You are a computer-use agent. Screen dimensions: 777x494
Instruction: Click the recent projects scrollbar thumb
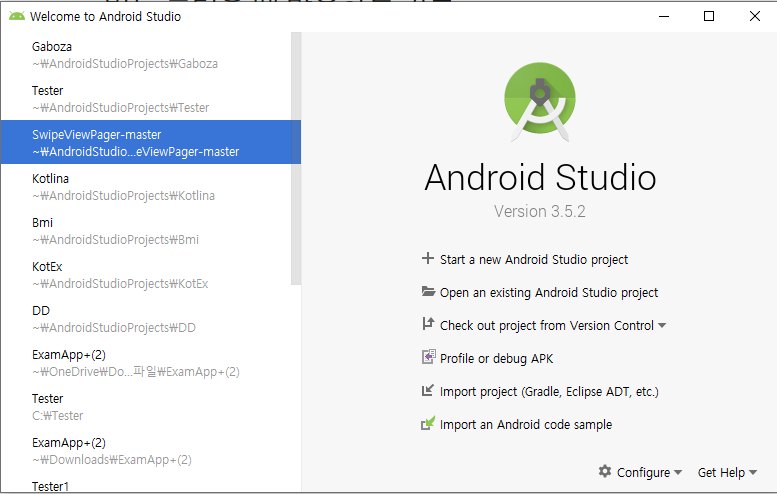click(296, 159)
